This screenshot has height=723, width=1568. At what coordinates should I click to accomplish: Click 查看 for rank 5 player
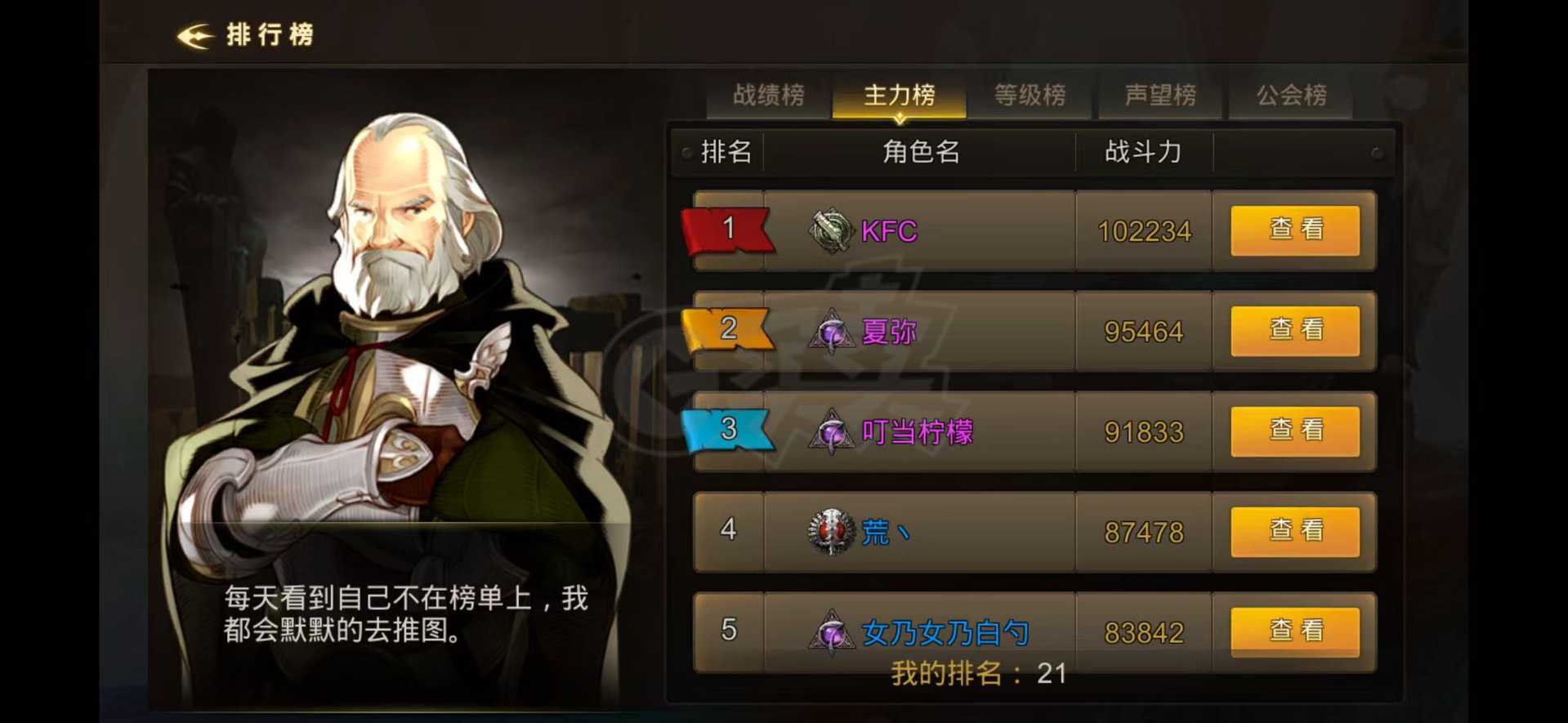[1295, 632]
